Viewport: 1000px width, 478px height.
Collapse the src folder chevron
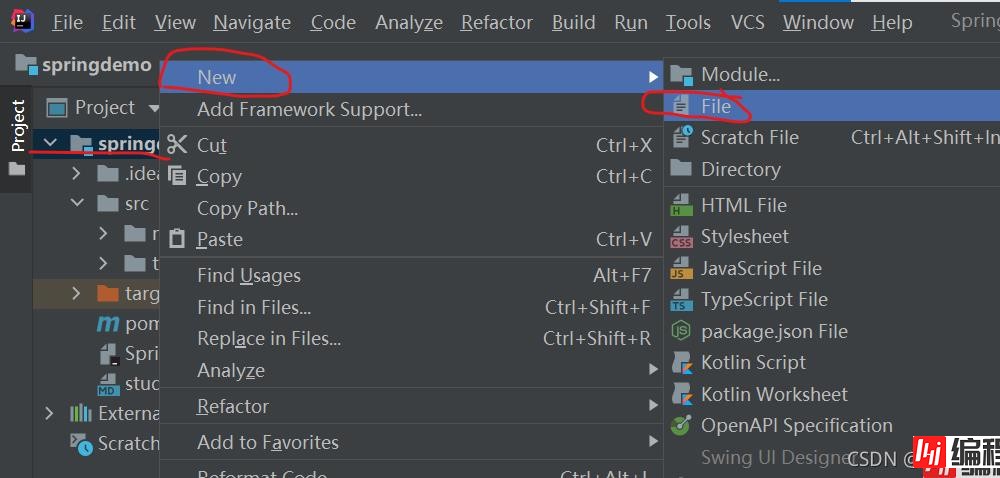[77, 204]
